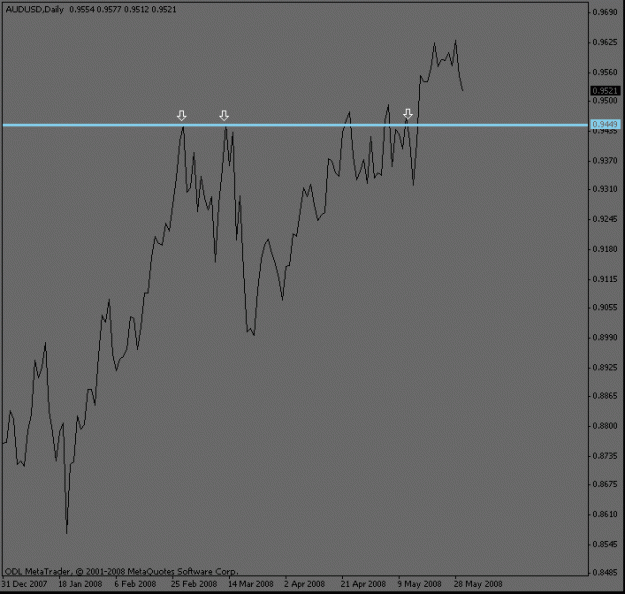Click the 0.8990 price axis label
Image resolution: width=625 pixels, height=594 pixels.
tap(605, 337)
